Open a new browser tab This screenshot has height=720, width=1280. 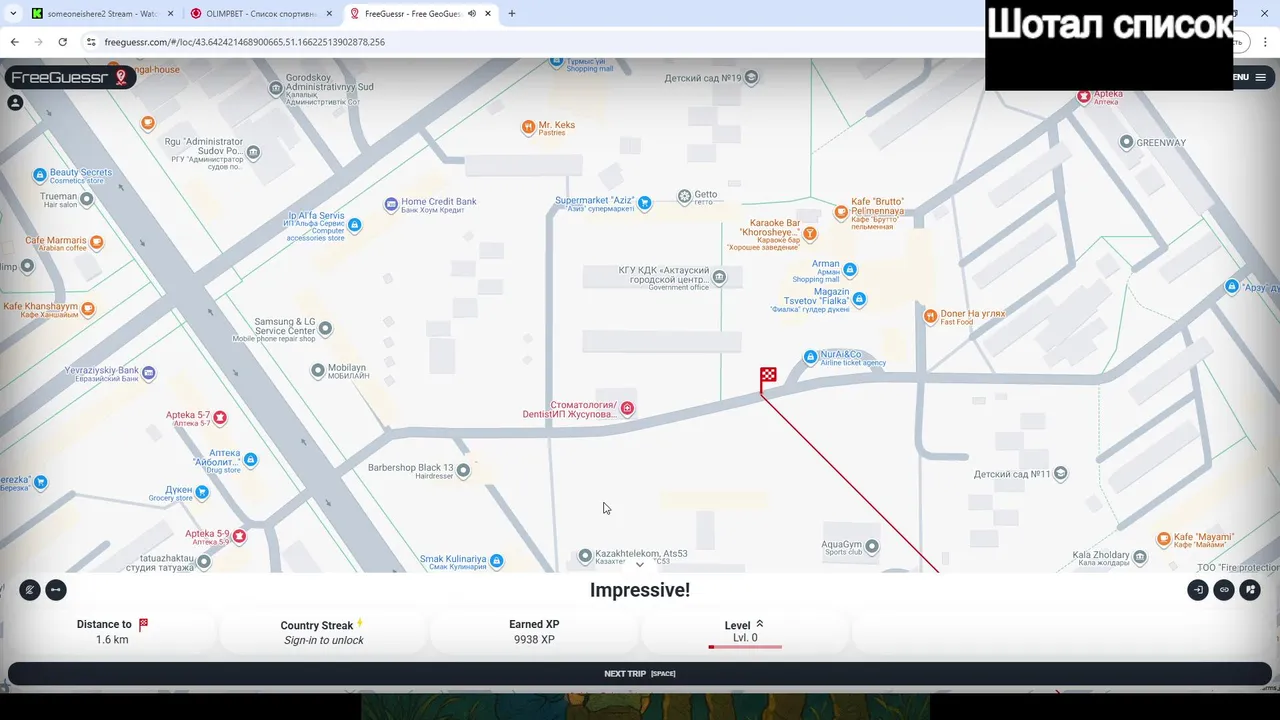coord(512,14)
